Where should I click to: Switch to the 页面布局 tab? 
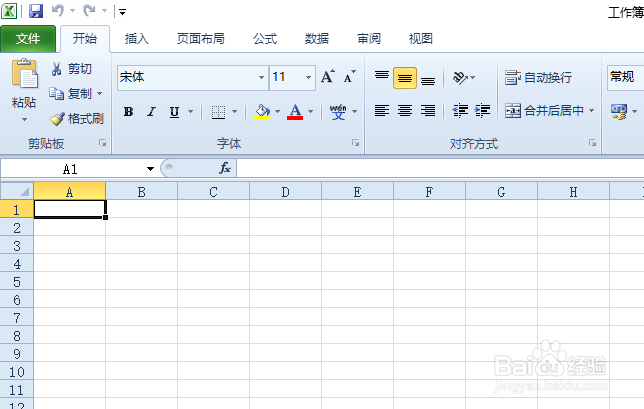point(201,39)
